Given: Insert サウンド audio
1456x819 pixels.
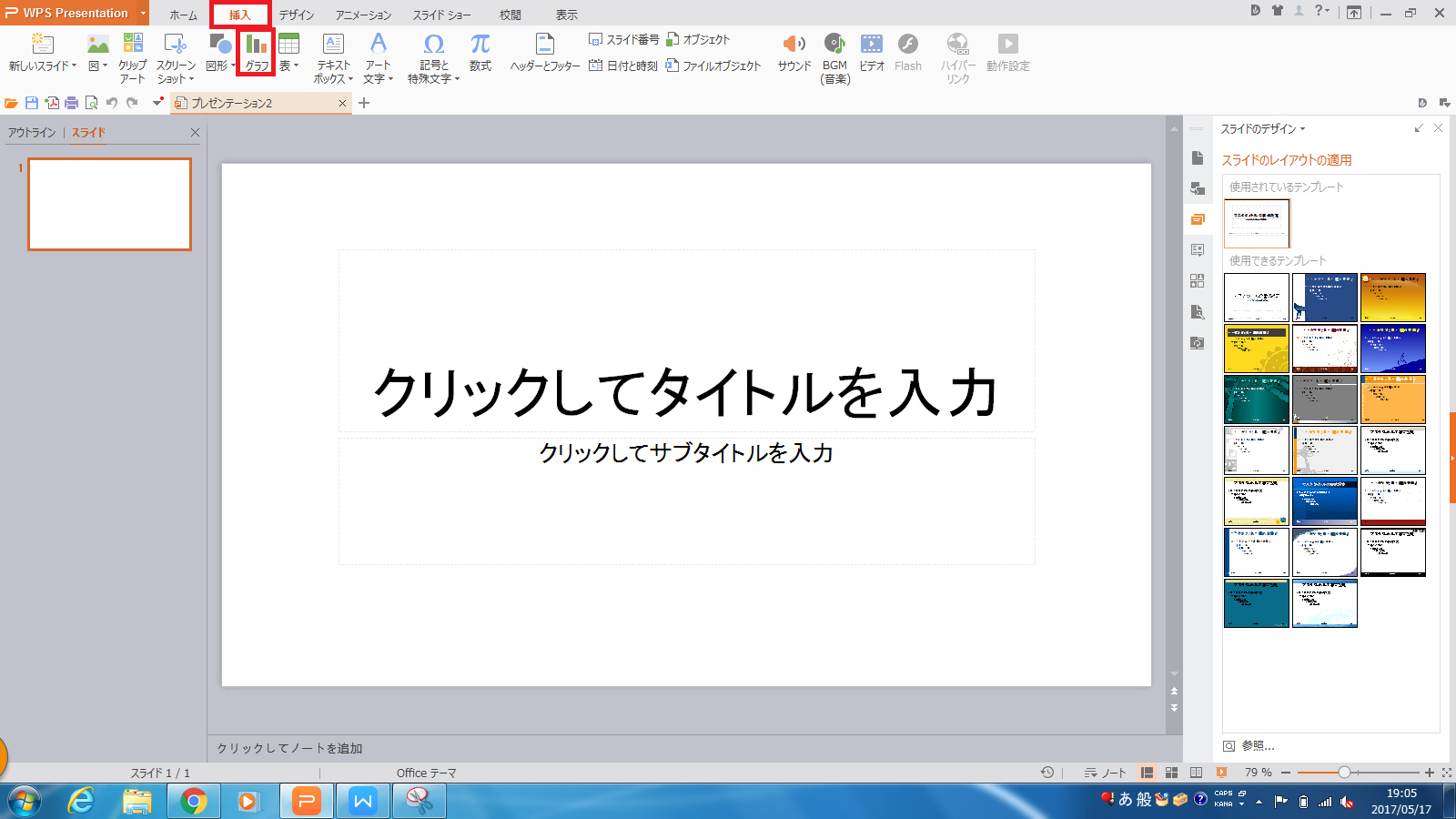Looking at the screenshot, I should pyautogui.click(x=794, y=52).
